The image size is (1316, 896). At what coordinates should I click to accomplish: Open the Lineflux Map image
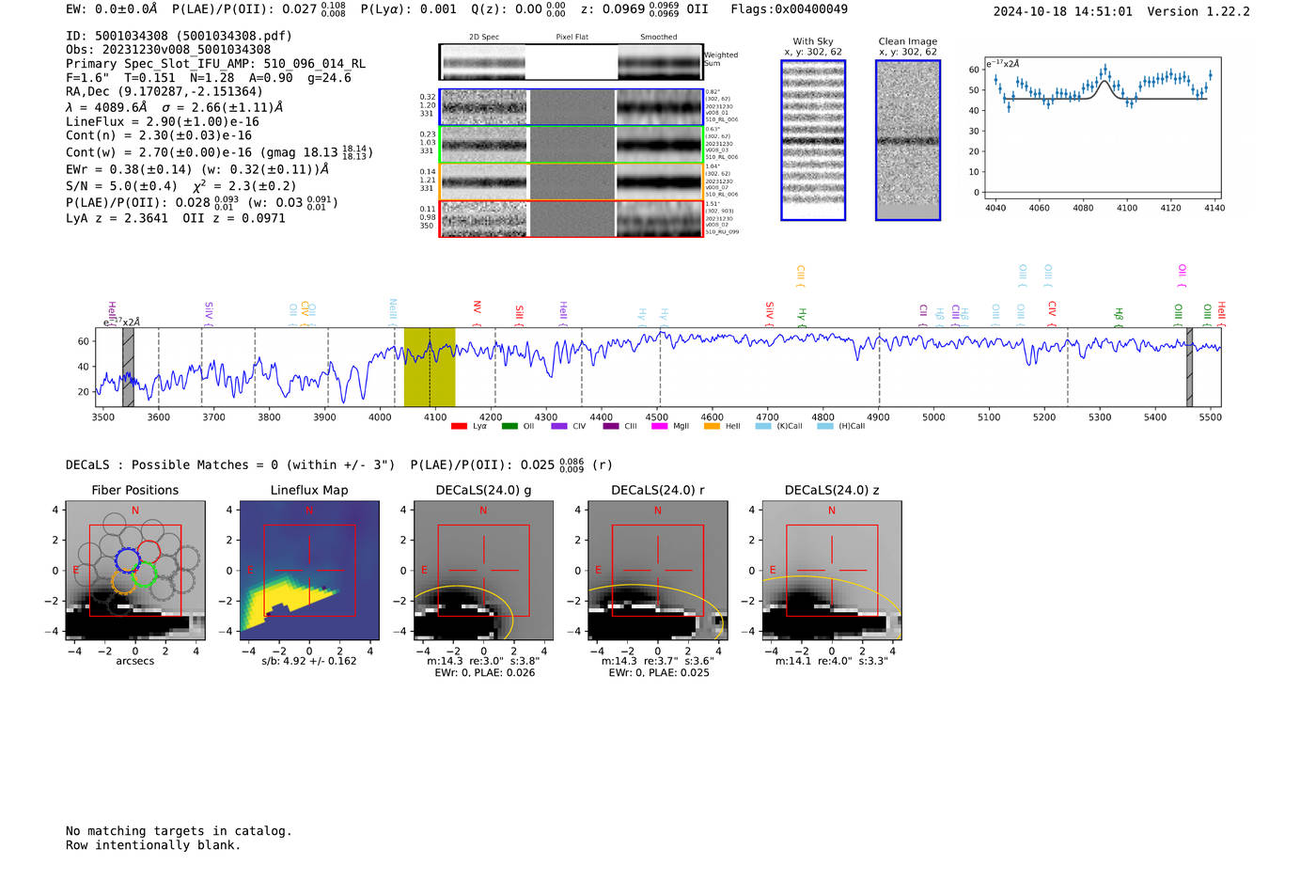coord(309,571)
